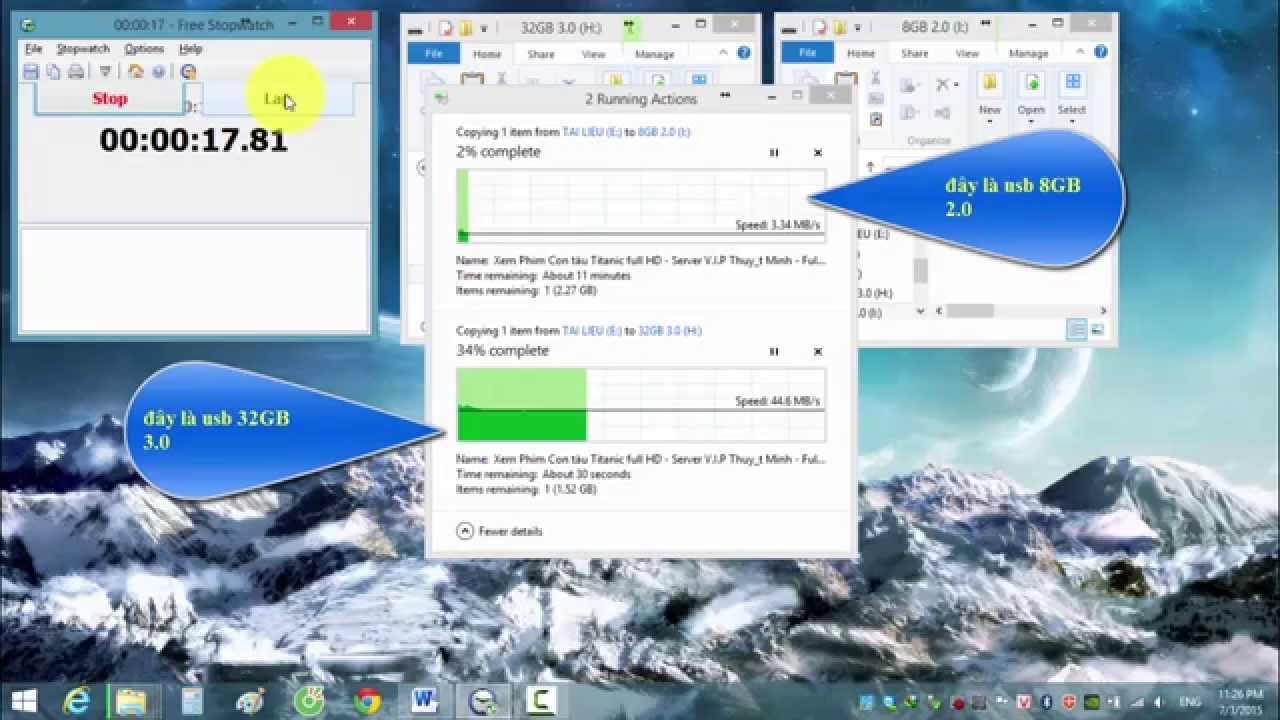Image resolution: width=1280 pixels, height=720 pixels.
Task: Open Manage tab in 32GB 3.0 window
Action: [655, 54]
